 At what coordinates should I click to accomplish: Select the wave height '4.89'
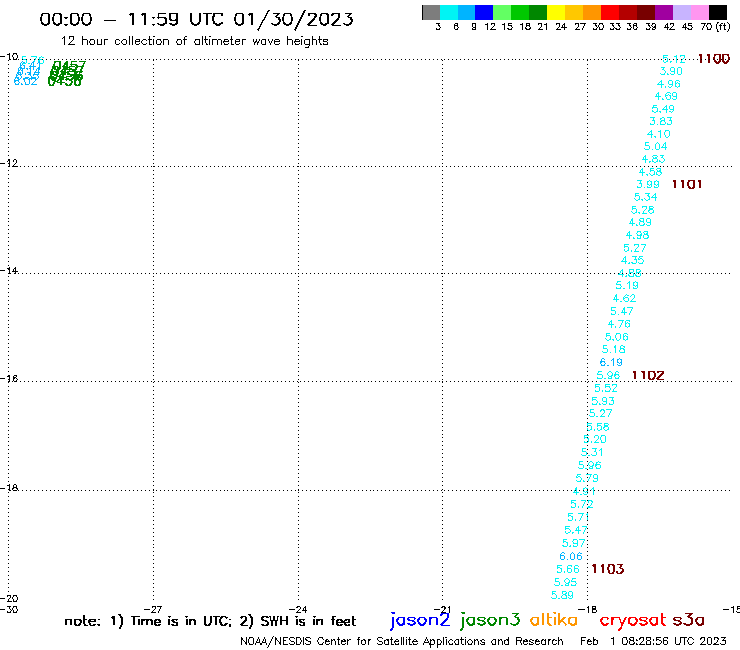pyautogui.click(x=640, y=222)
